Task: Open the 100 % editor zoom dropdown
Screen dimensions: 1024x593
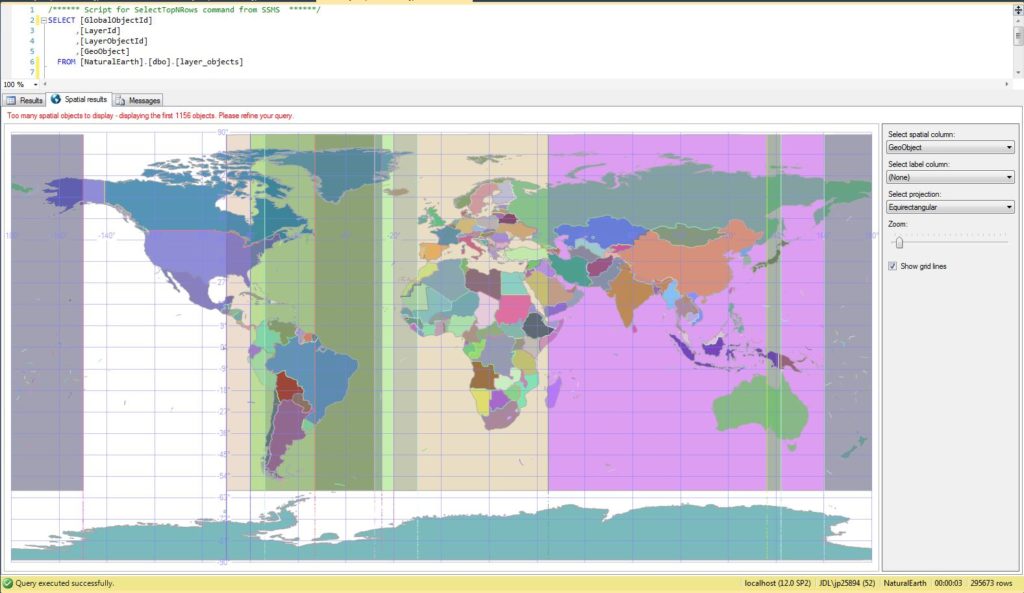Action: [x=34, y=85]
